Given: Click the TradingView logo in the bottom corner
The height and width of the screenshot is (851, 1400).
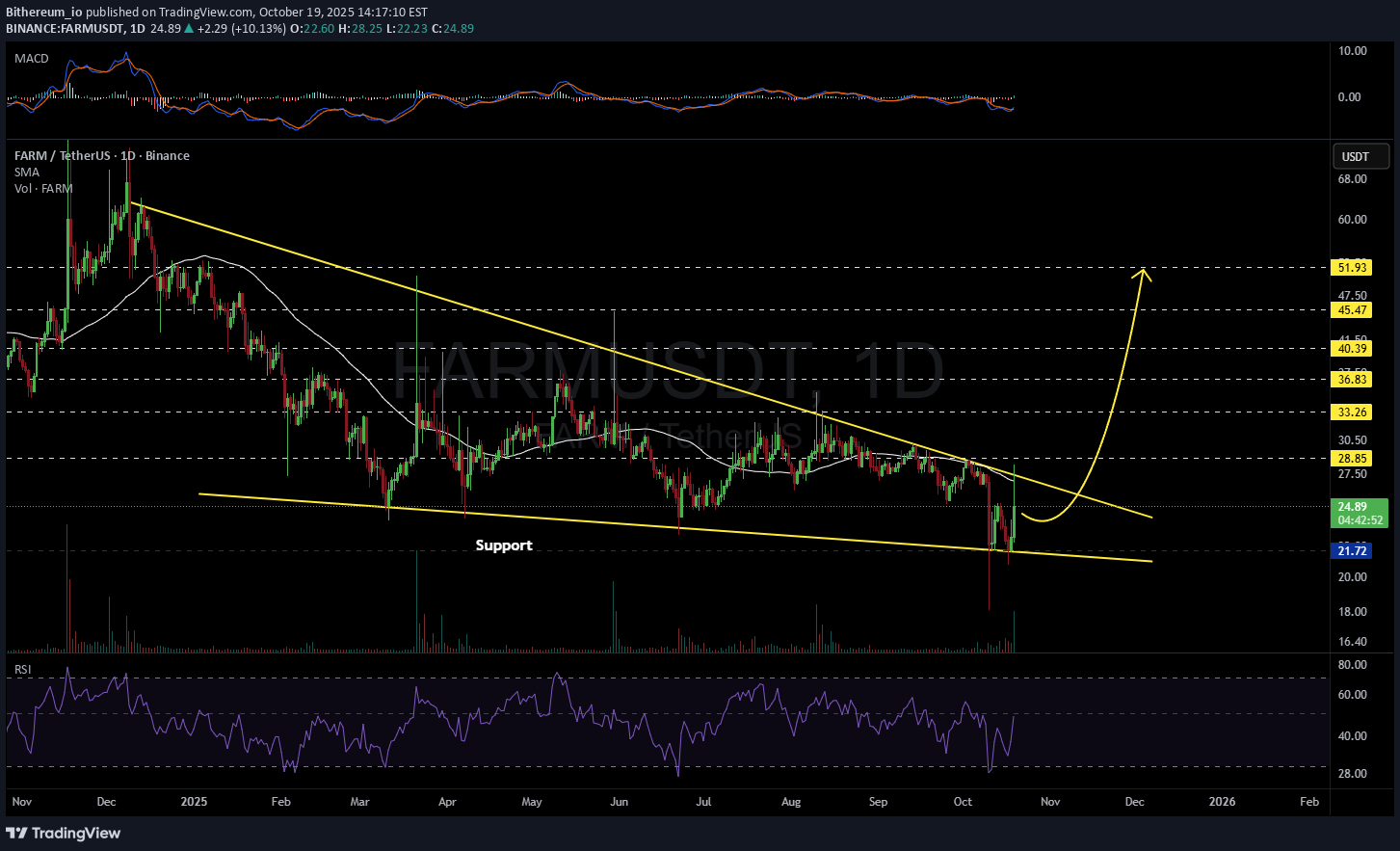Looking at the screenshot, I should 64,833.
